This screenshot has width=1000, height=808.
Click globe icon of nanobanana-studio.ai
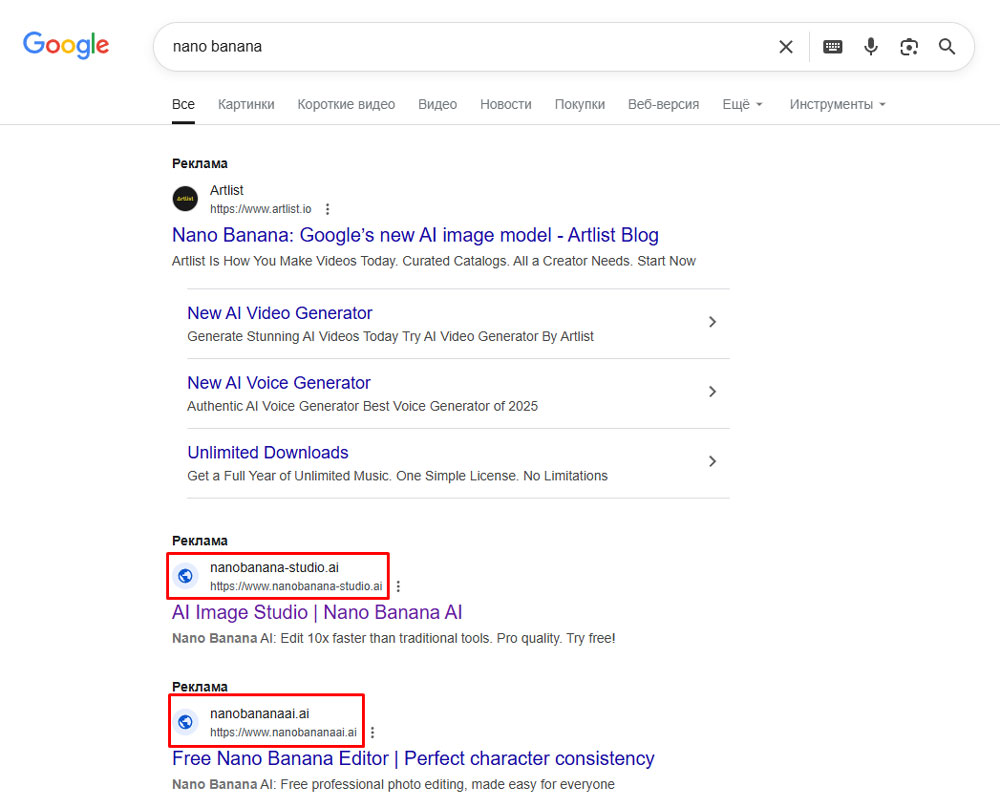pos(185,576)
